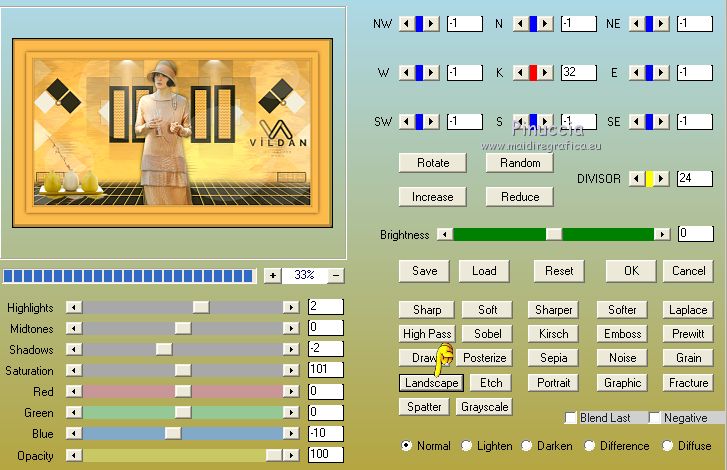The image size is (727, 470).
Task: Click the Brightness slider right arrow
Action: (x=662, y=234)
